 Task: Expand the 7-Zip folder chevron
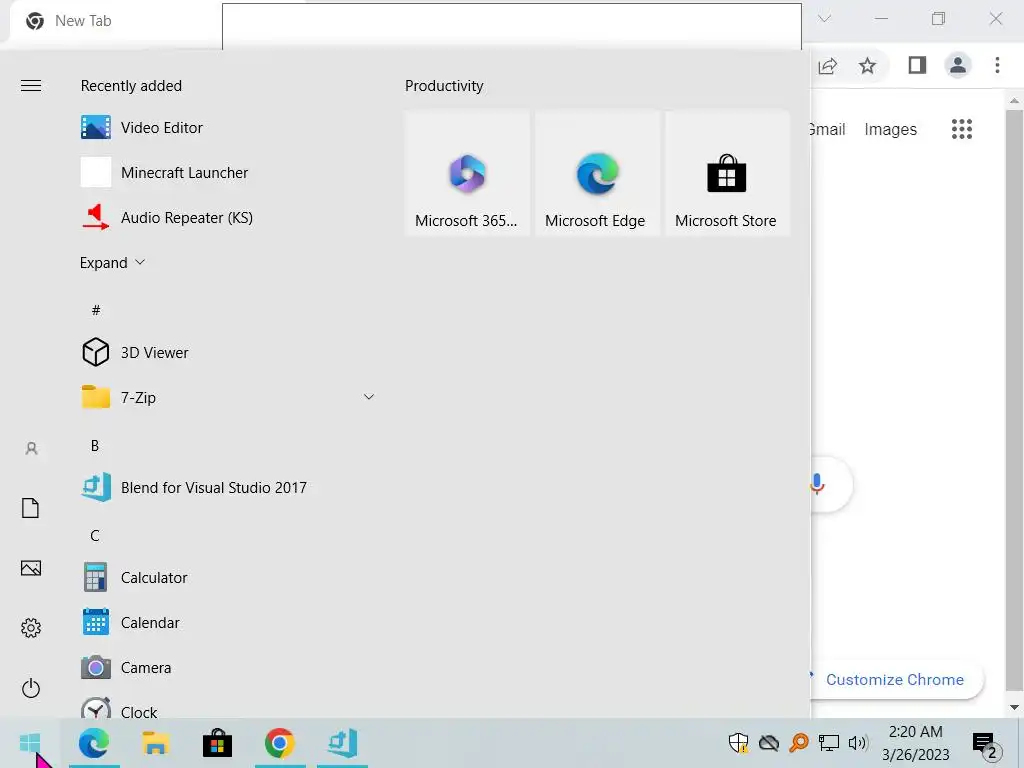click(x=368, y=397)
